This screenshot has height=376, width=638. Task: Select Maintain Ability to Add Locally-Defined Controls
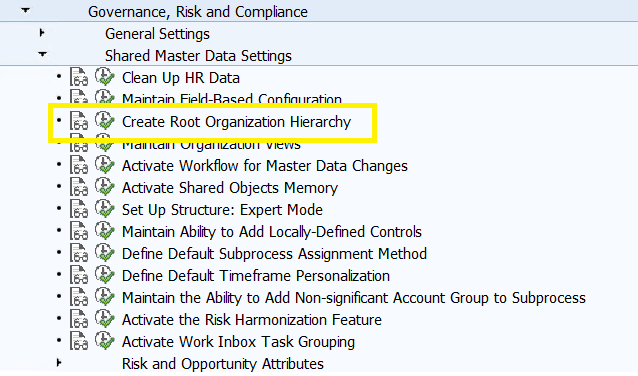tap(272, 232)
